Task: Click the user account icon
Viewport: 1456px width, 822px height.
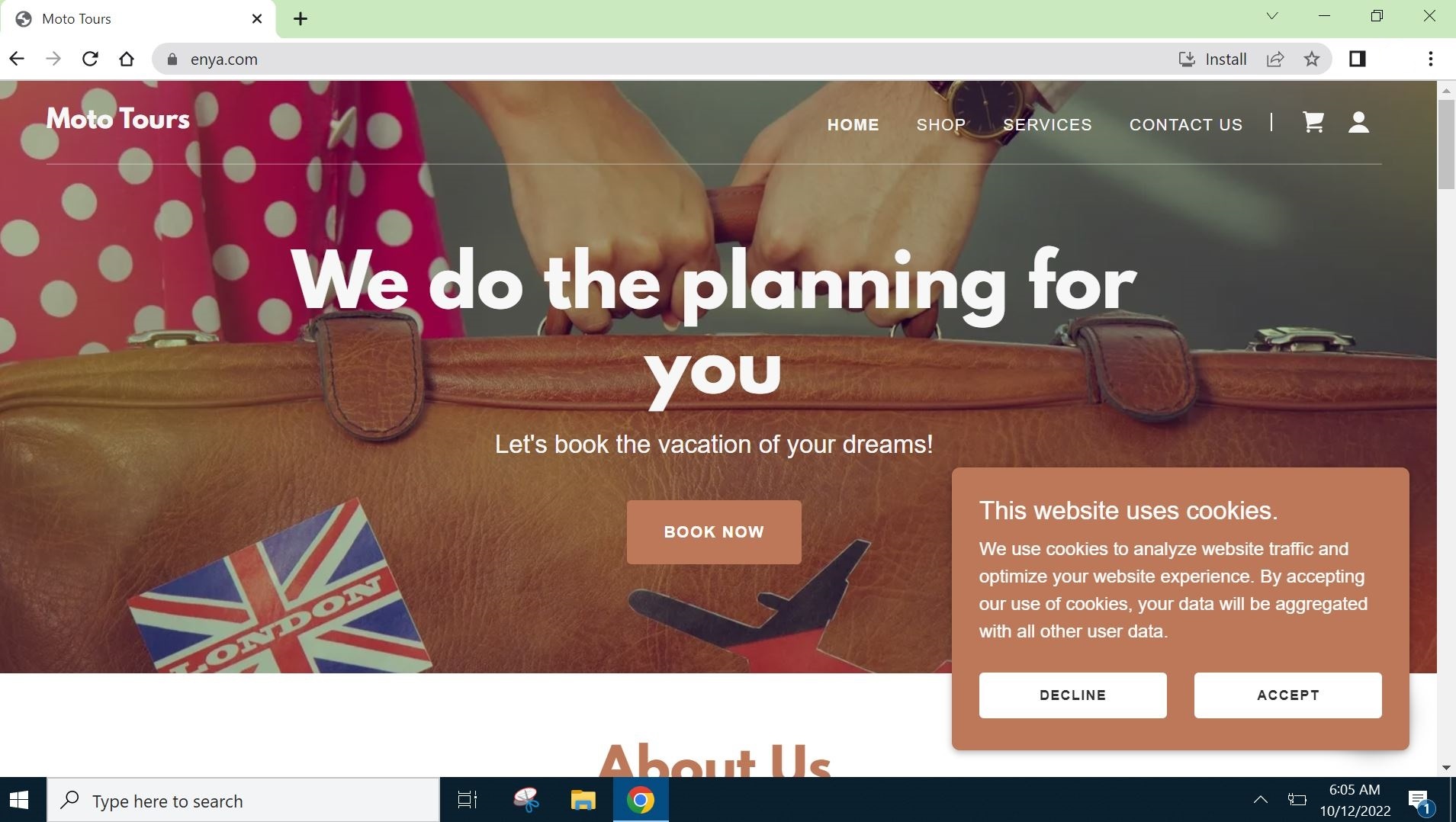Action: click(1358, 123)
